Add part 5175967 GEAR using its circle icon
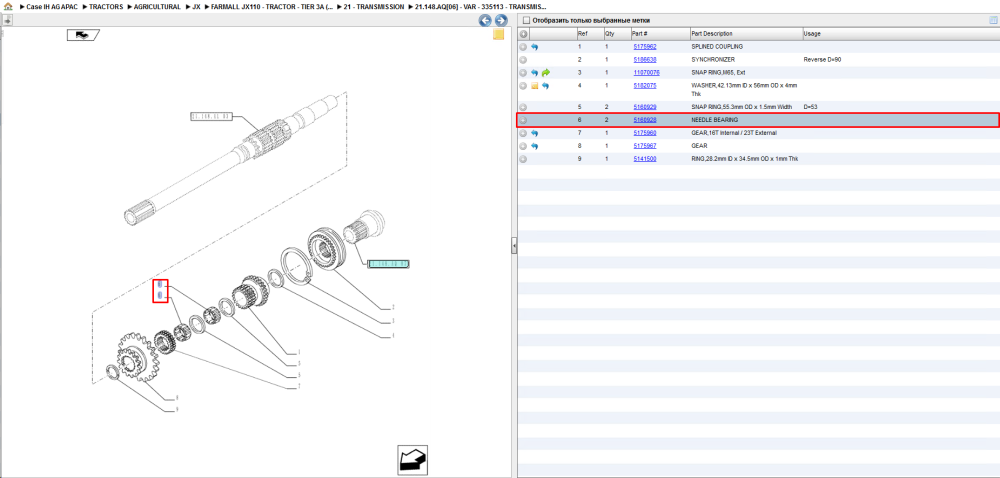Screen dimensions: 1000x478 tap(523, 146)
